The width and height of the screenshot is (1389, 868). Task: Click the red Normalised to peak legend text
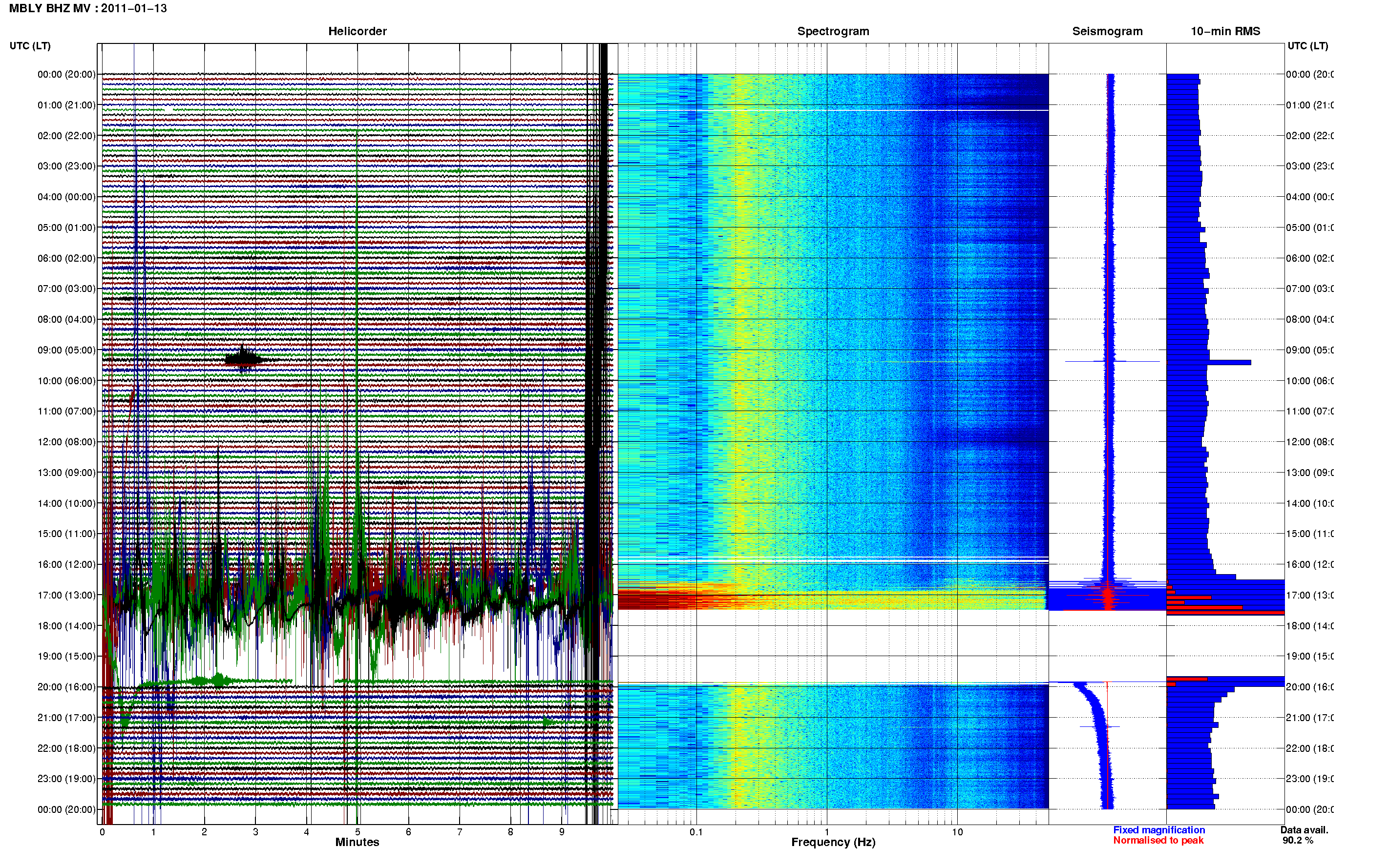tap(1158, 841)
